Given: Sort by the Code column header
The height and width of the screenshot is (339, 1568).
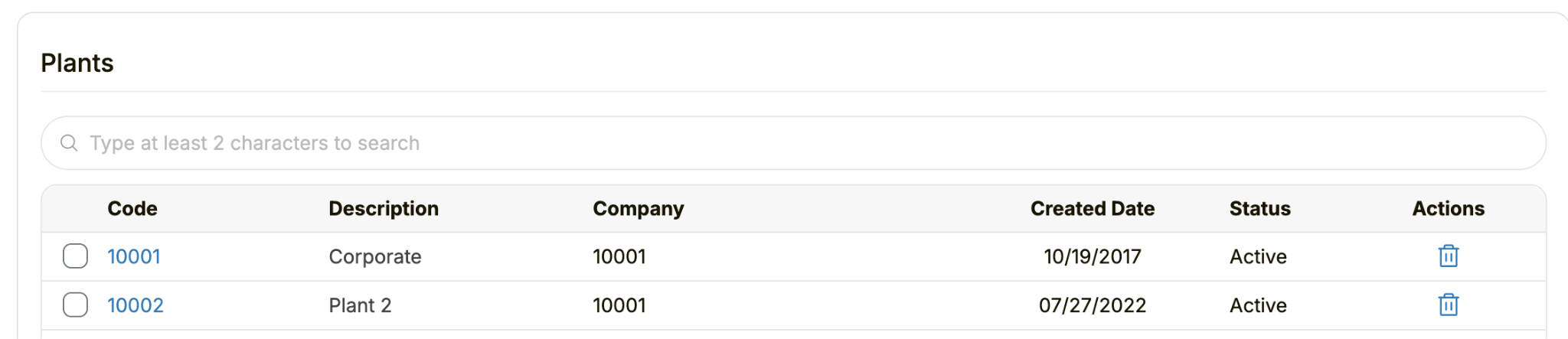Looking at the screenshot, I should pos(132,208).
